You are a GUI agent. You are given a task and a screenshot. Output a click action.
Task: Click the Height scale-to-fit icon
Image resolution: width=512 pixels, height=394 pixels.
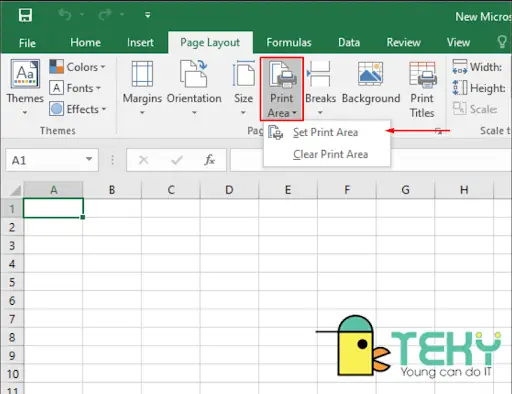(x=460, y=88)
